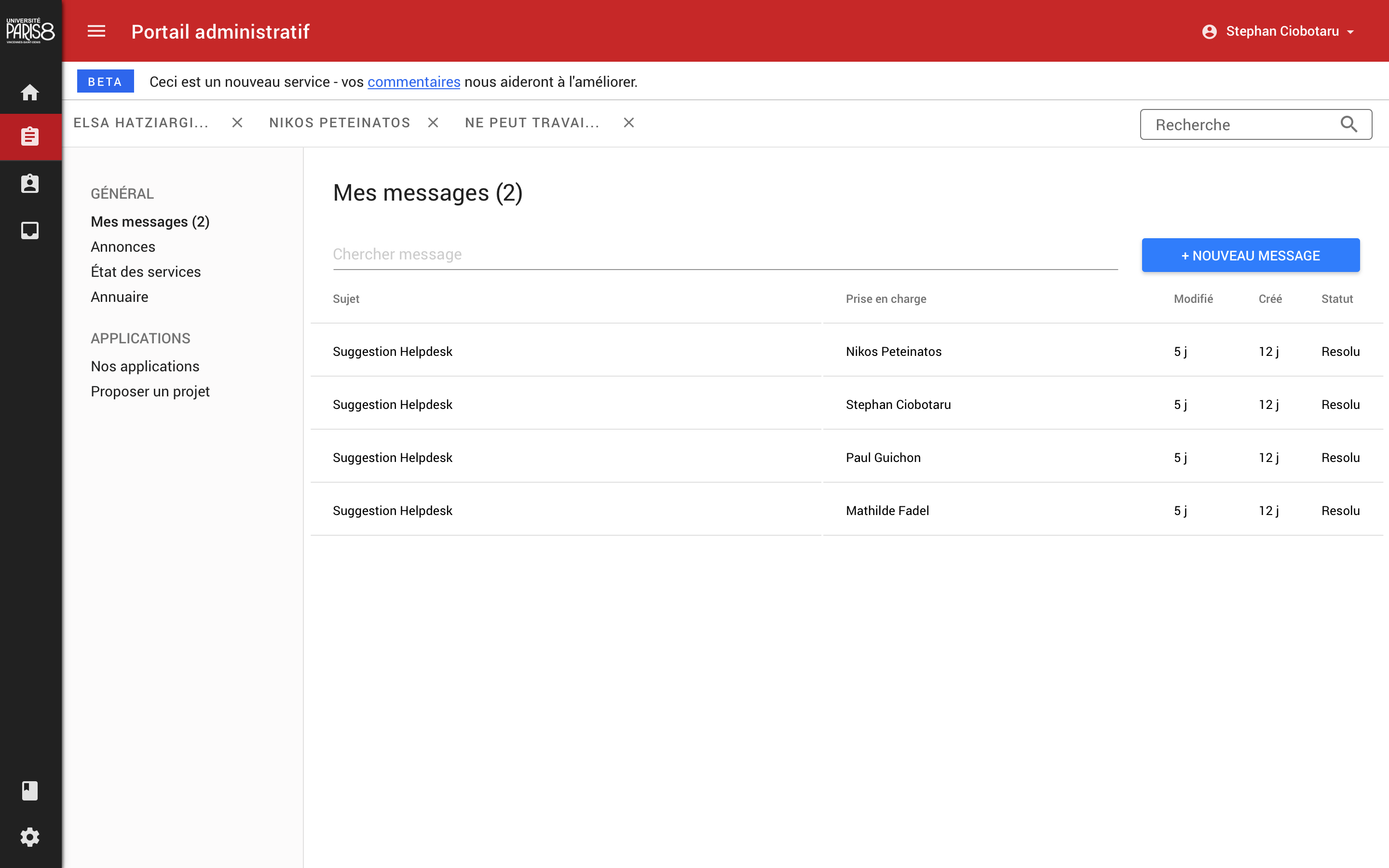Open the hamburger navigation menu
The width and height of the screenshot is (1389, 868).
(x=96, y=31)
